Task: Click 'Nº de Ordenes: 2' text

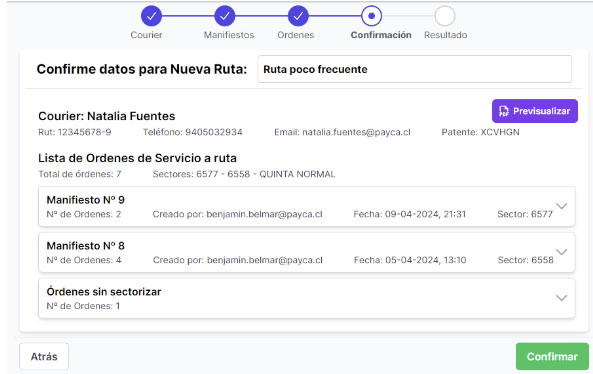Action: (x=84, y=214)
